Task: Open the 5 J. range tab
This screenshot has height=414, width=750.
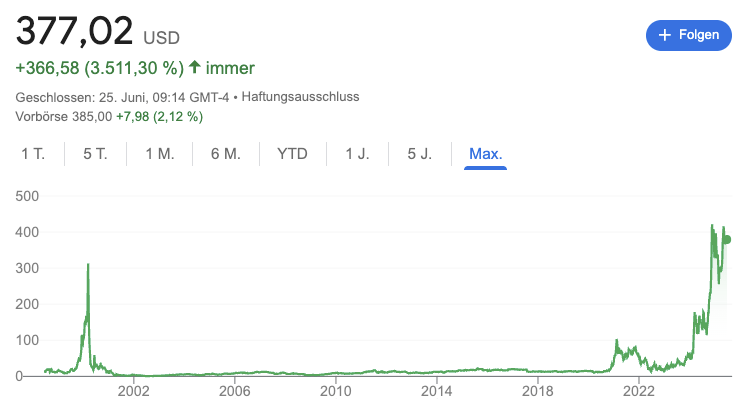Action: [419, 154]
